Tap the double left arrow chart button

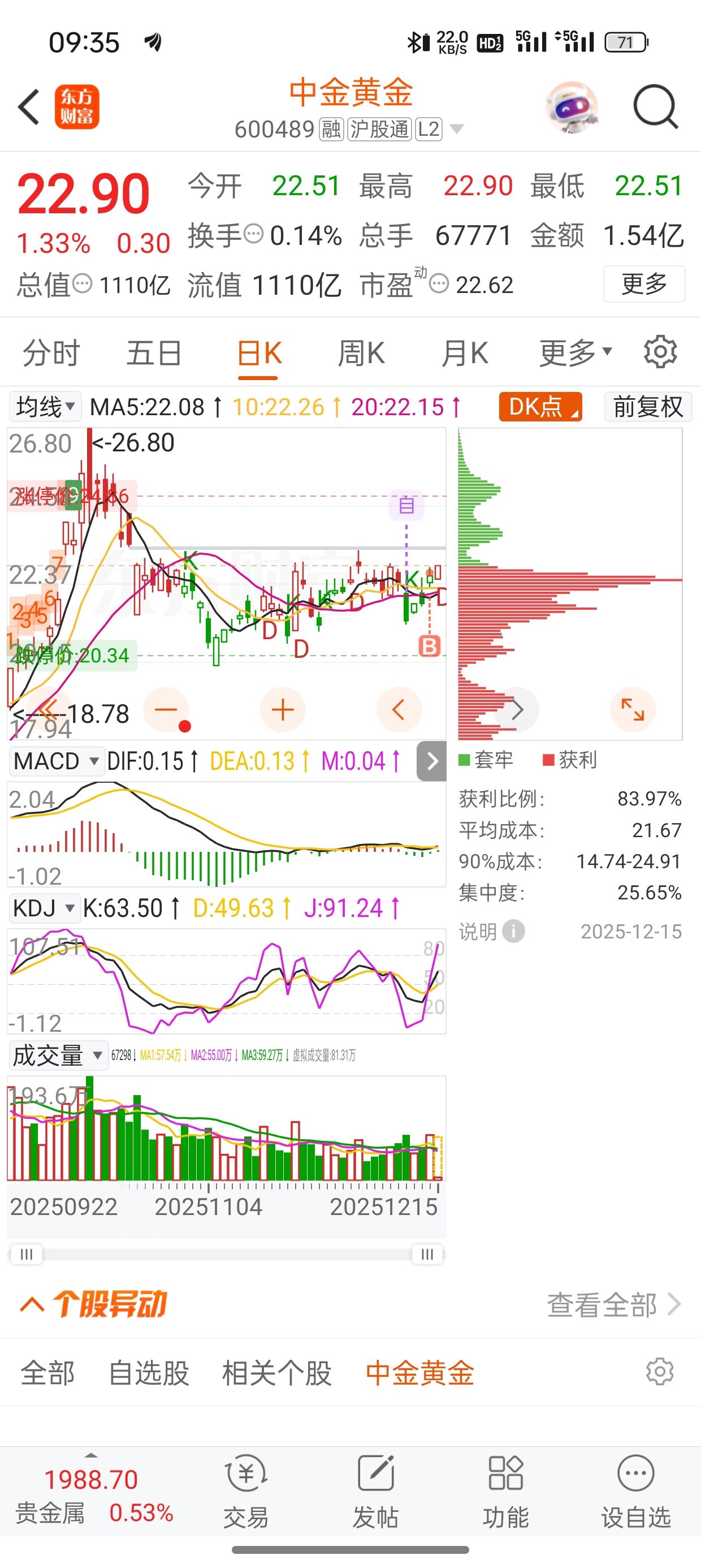49,710
